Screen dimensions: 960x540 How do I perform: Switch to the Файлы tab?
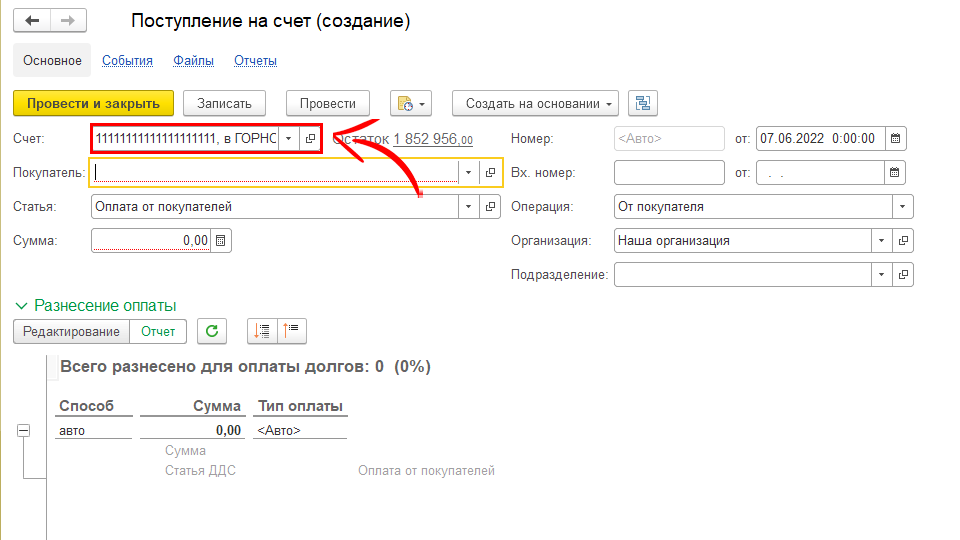[x=193, y=60]
